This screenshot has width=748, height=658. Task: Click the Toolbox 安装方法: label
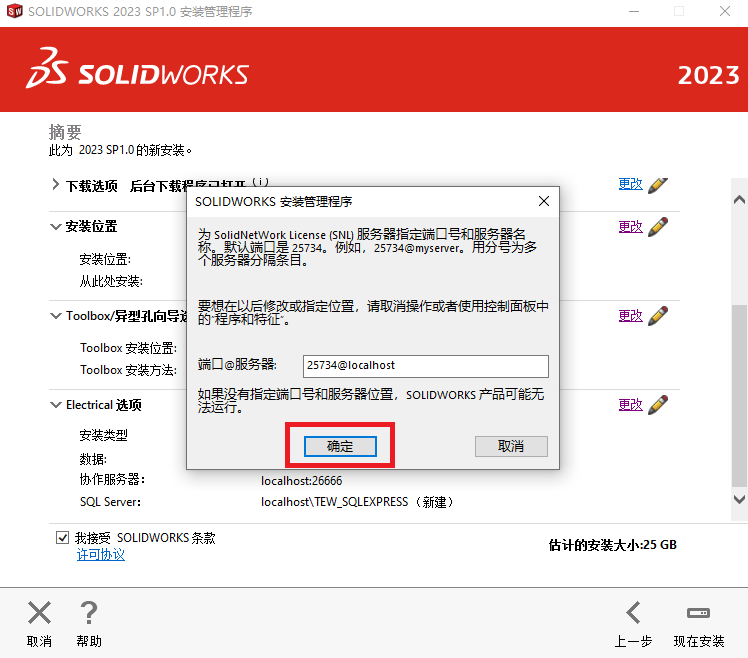[128, 370]
